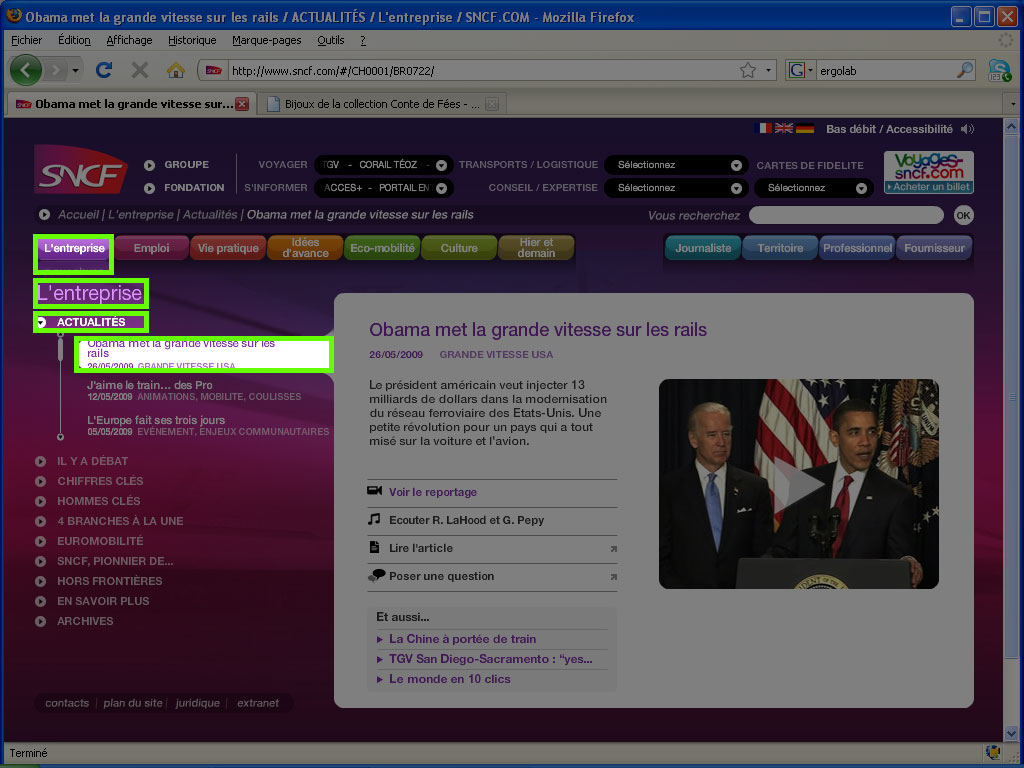Viewport: 1024px width, 768px height.
Task: Open J'aime le train... des Pro article
Action: [150, 385]
